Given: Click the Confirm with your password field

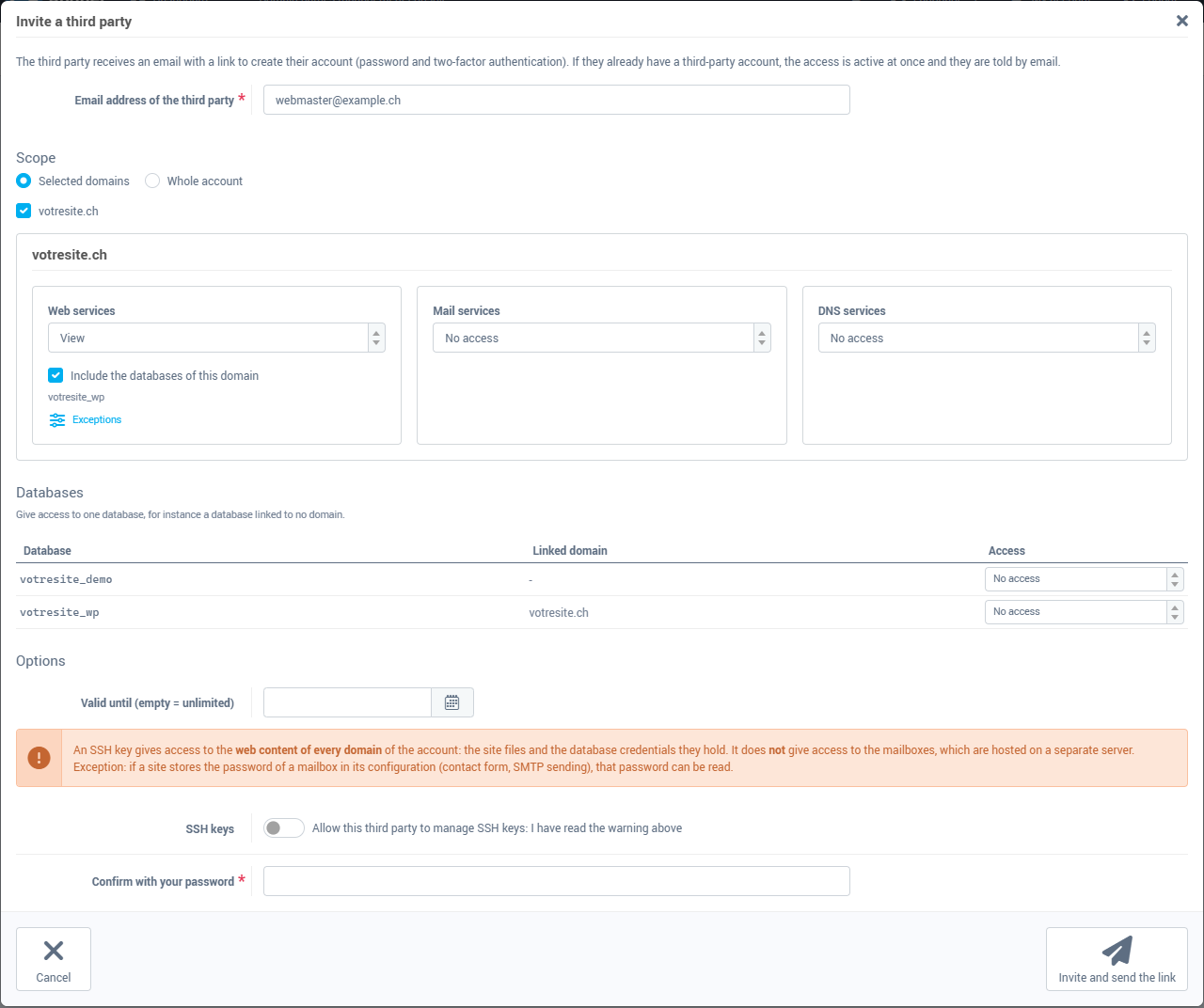Looking at the screenshot, I should click(x=557, y=881).
